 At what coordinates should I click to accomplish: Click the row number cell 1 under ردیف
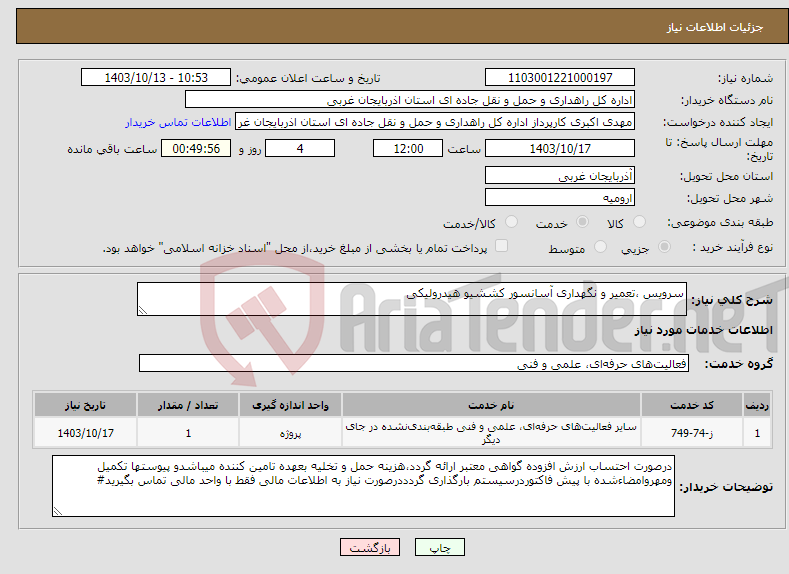tap(757, 433)
